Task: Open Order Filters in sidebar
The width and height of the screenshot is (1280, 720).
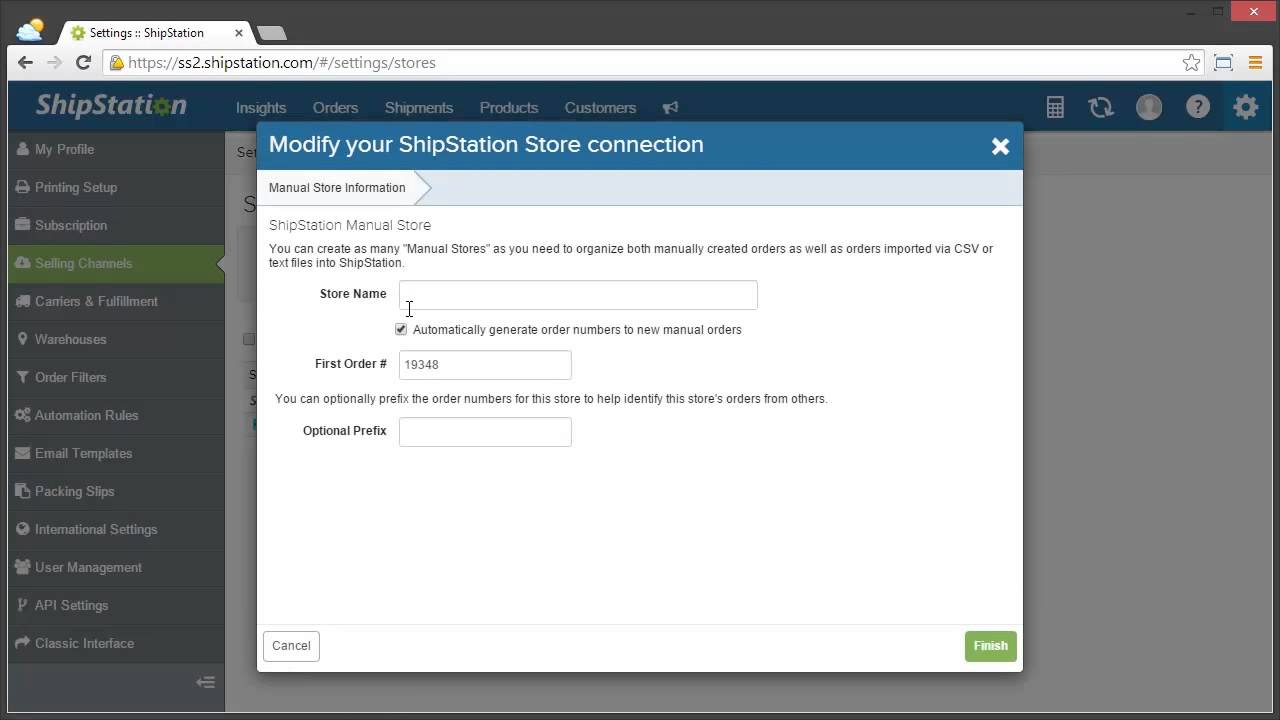Action: coord(116,377)
